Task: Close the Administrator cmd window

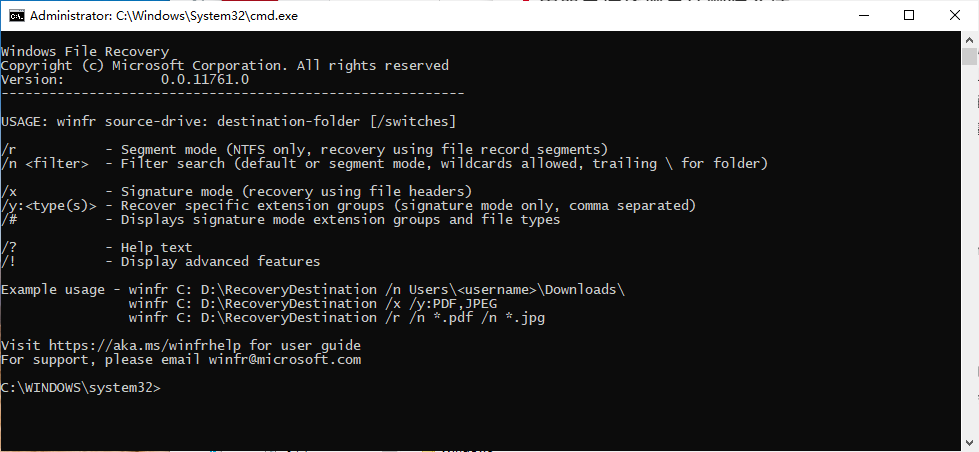Action: 955,15
